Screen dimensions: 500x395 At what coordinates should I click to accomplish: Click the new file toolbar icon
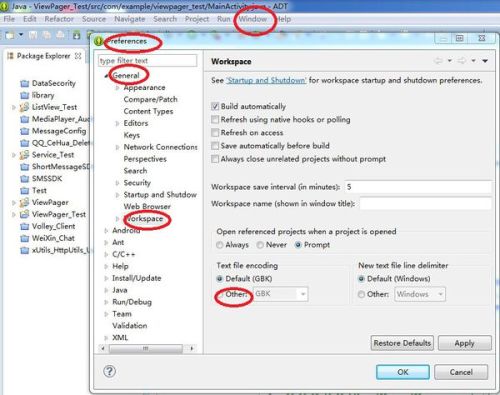tap(9, 35)
